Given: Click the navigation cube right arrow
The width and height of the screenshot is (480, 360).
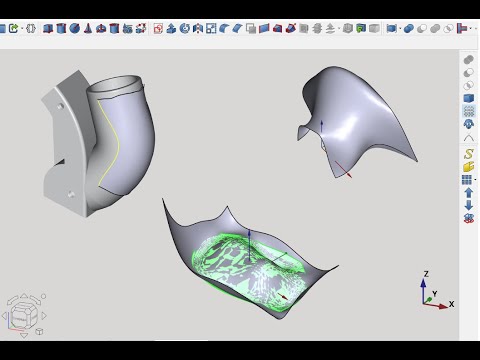Looking at the screenshot, I should pyautogui.click(x=44, y=315).
